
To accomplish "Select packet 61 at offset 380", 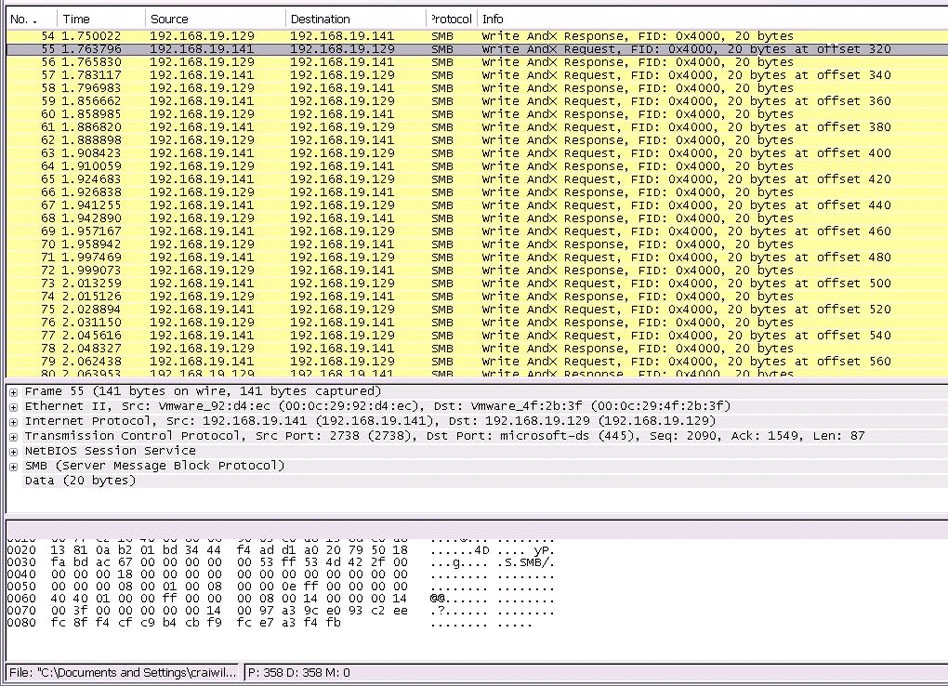I will pos(477,127).
